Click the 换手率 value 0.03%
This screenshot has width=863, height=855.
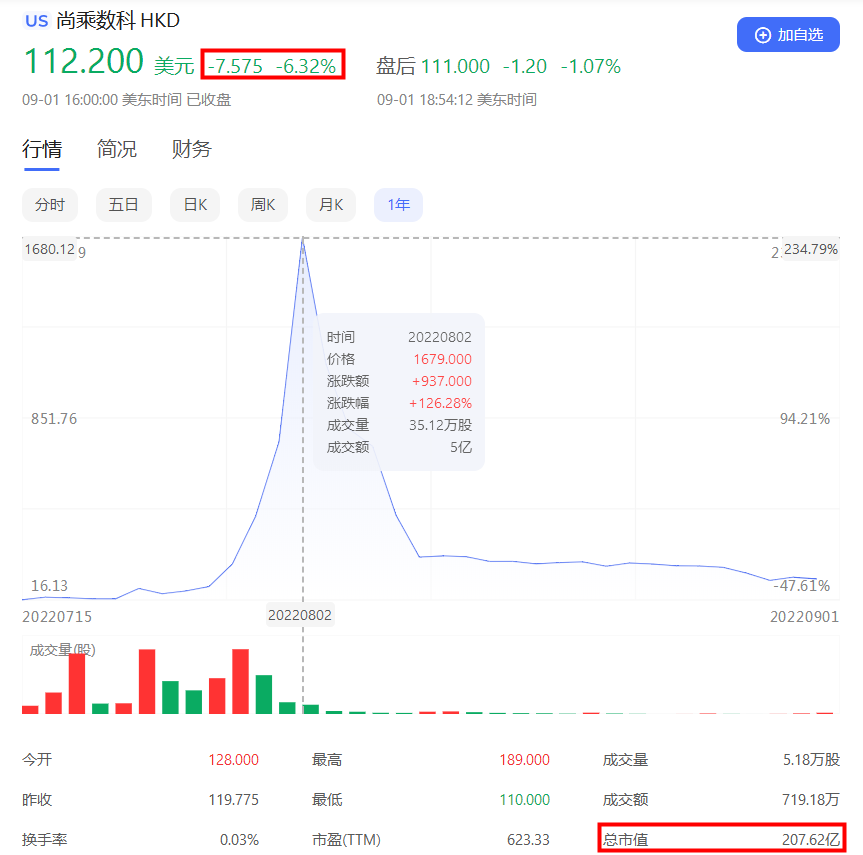(x=239, y=840)
